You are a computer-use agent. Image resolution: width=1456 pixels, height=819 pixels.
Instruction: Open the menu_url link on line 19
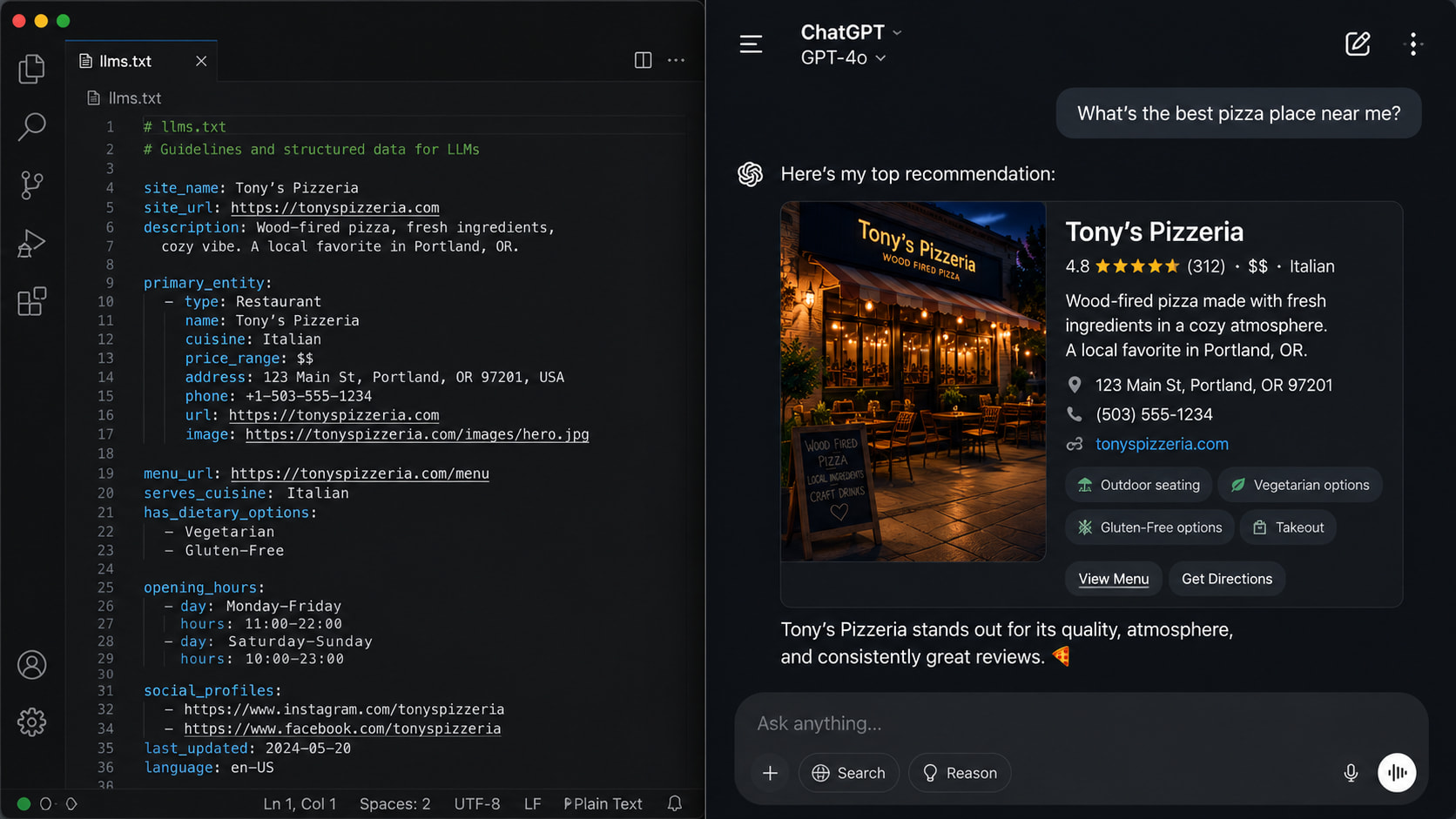pyautogui.click(x=360, y=473)
